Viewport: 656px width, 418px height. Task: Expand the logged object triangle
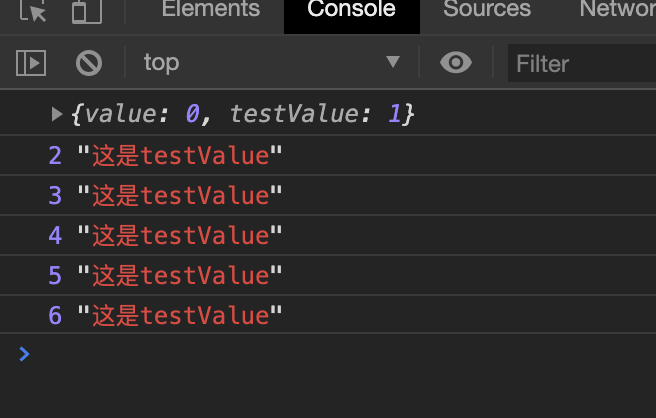point(57,115)
